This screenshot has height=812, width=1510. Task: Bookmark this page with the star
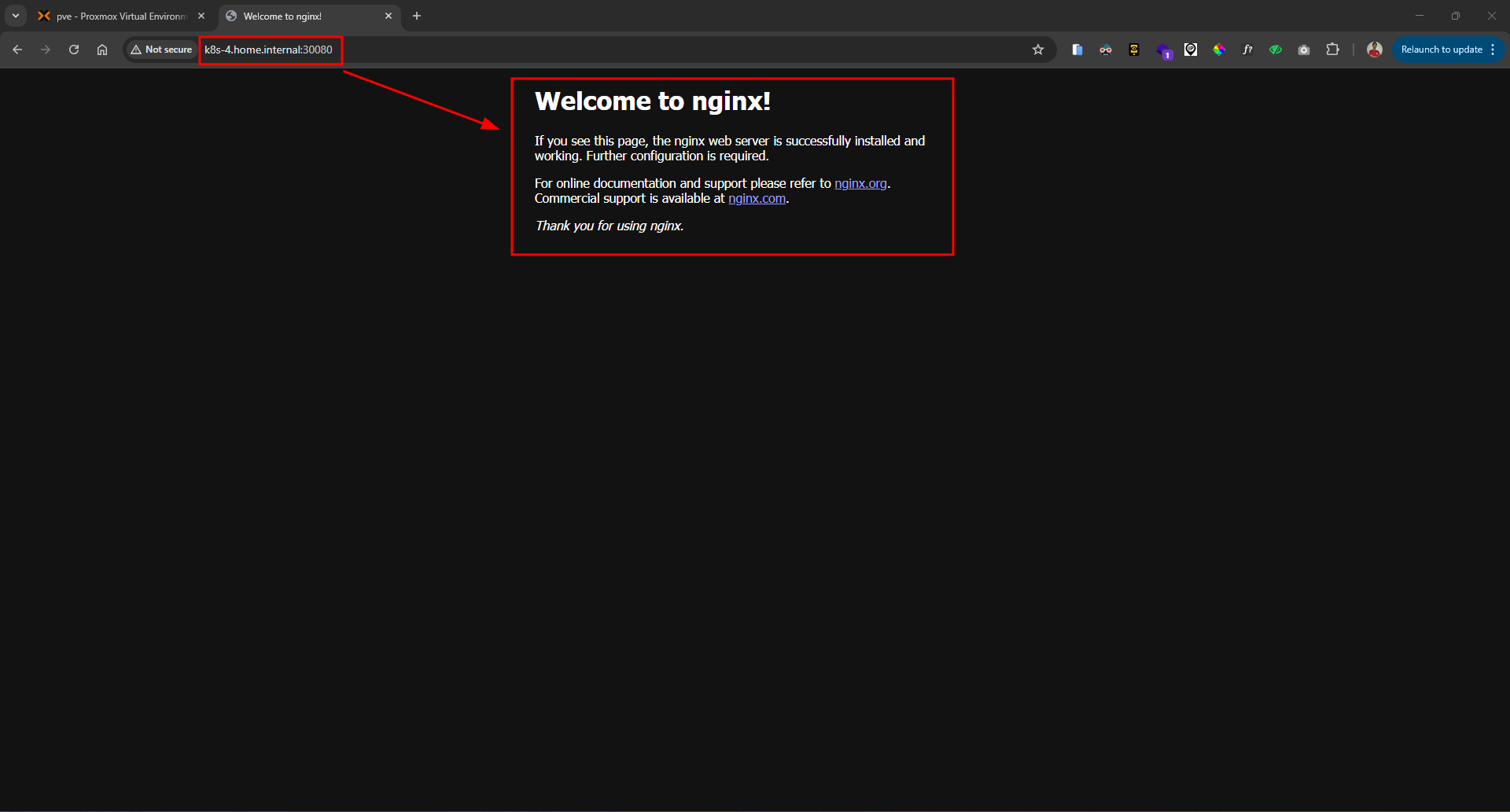click(x=1037, y=49)
